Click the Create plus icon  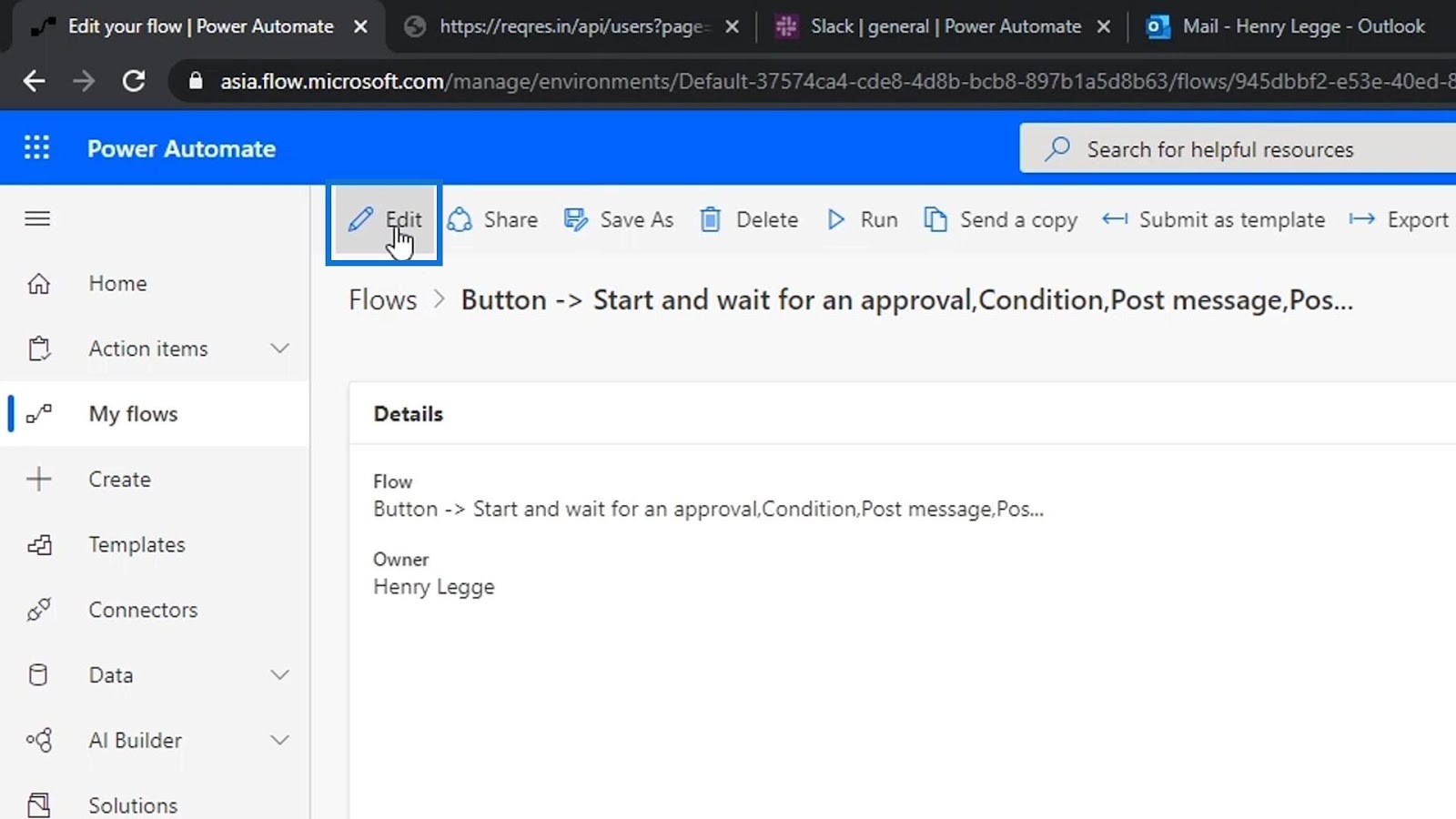pos(38,479)
